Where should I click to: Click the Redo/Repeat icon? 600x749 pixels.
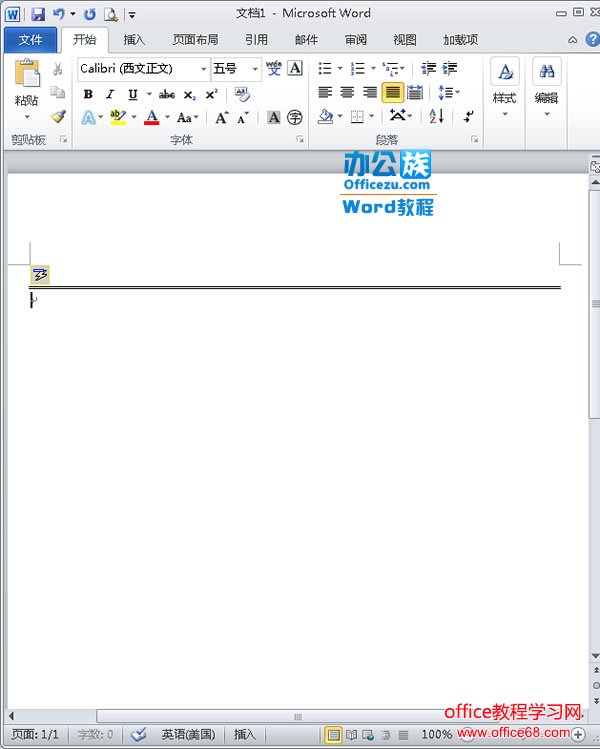click(x=89, y=14)
